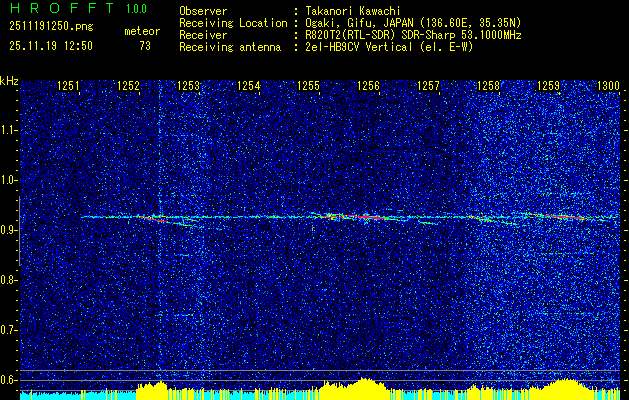The width and height of the screenshot is (629, 400).
Task: Click the 0.7 kHz axis label
Action: [x=9, y=330]
